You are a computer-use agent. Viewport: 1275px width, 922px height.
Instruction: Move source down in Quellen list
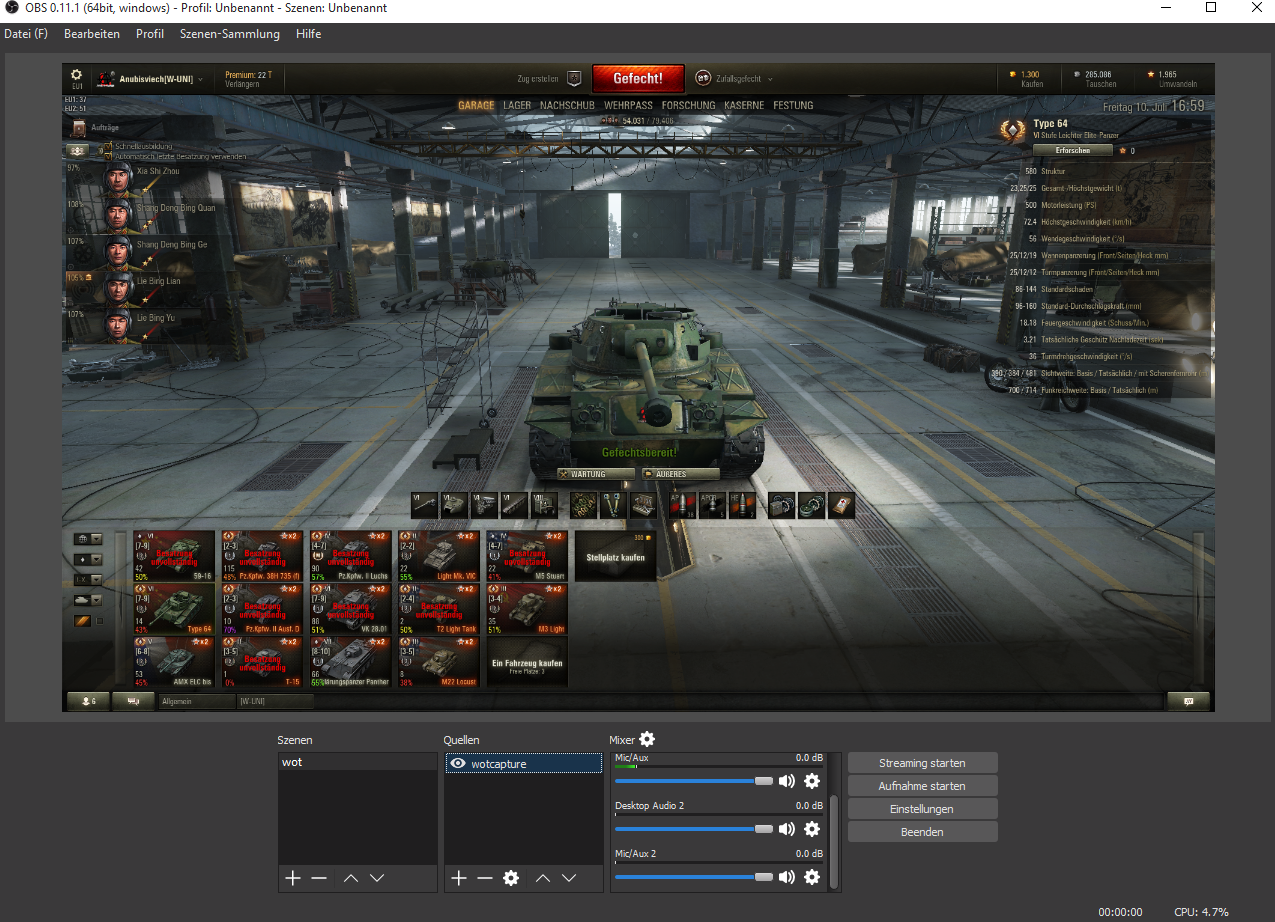tap(569, 878)
